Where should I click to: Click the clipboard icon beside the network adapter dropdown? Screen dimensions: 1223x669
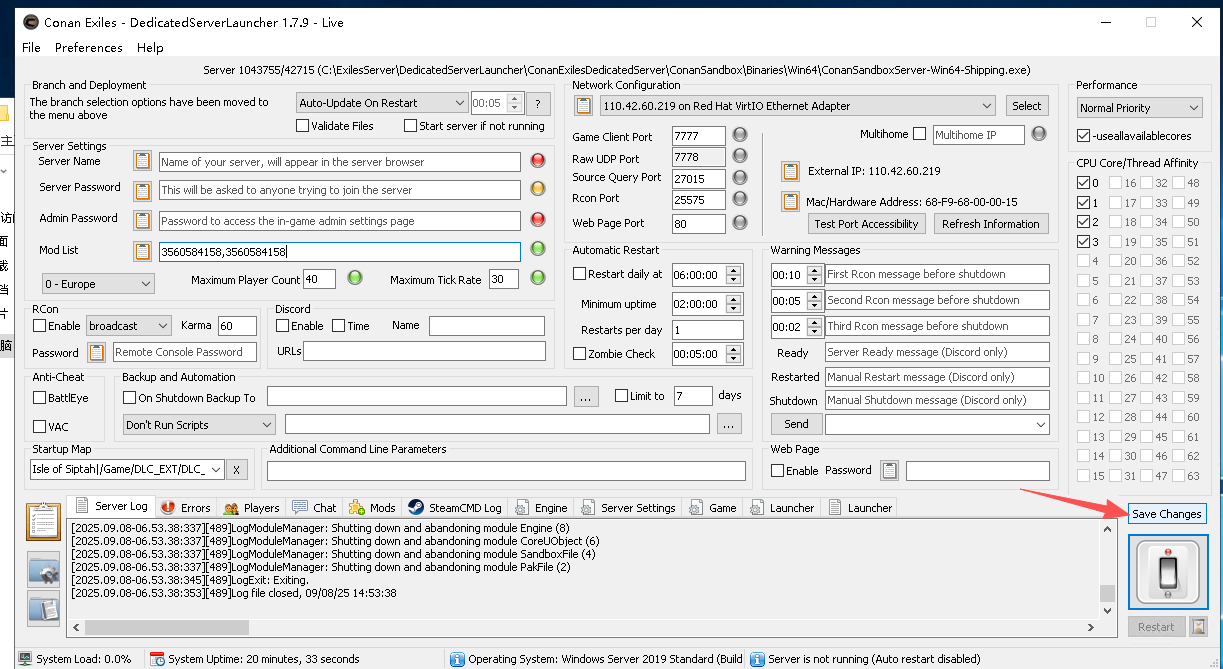pos(584,106)
